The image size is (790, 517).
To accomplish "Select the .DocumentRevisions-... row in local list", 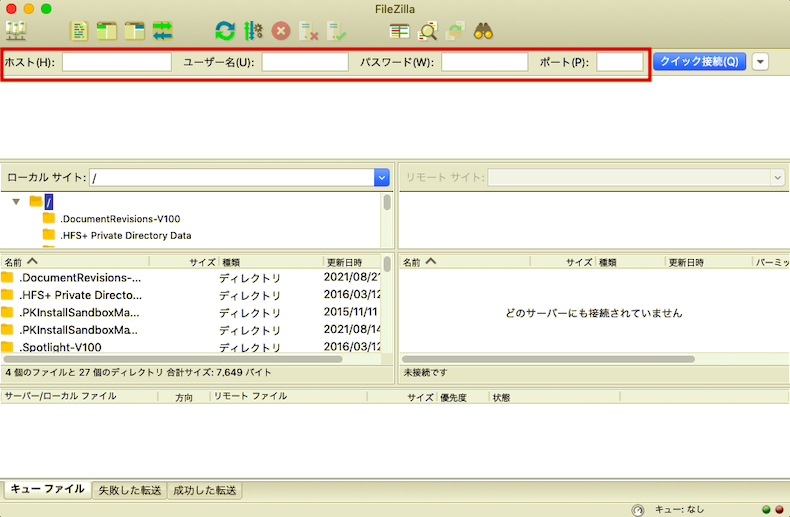I will coord(190,278).
